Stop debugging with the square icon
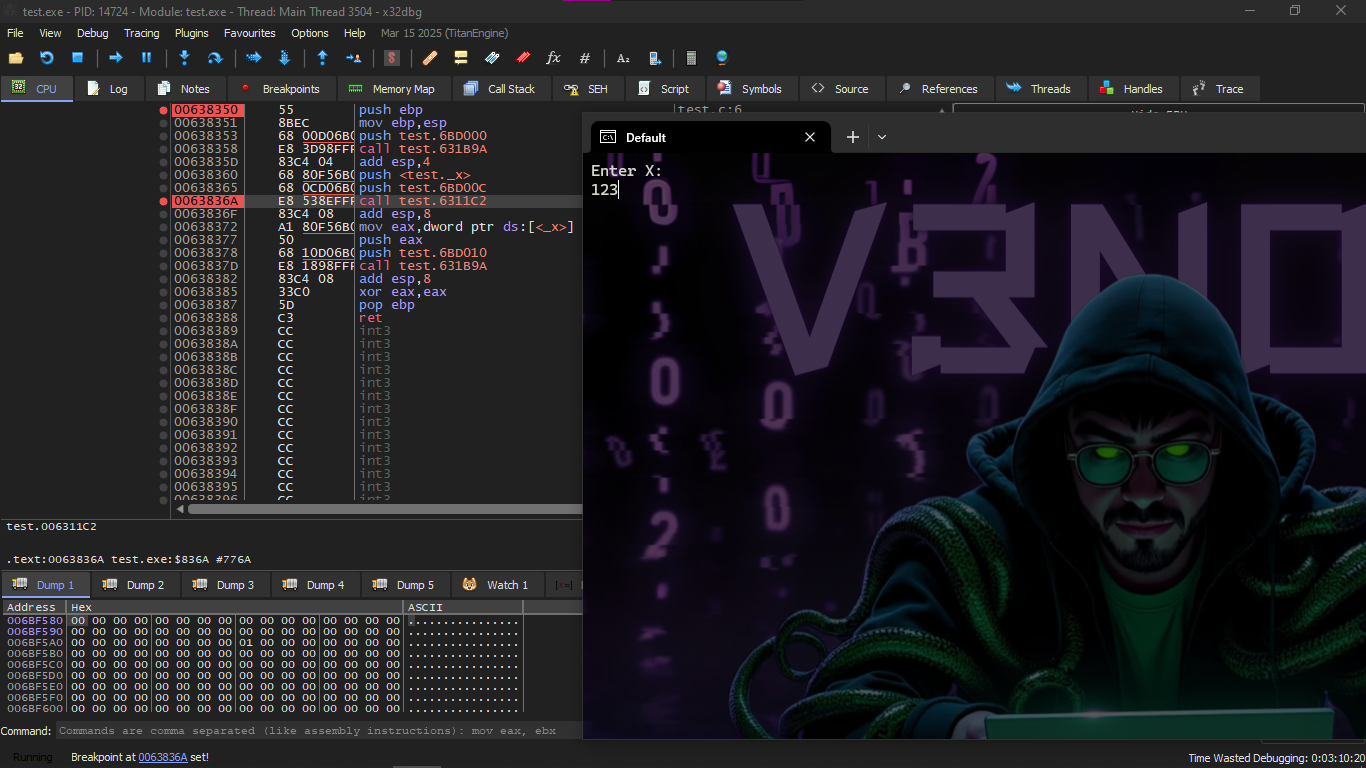The image size is (1366, 768). pyautogui.click(x=77, y=58)
